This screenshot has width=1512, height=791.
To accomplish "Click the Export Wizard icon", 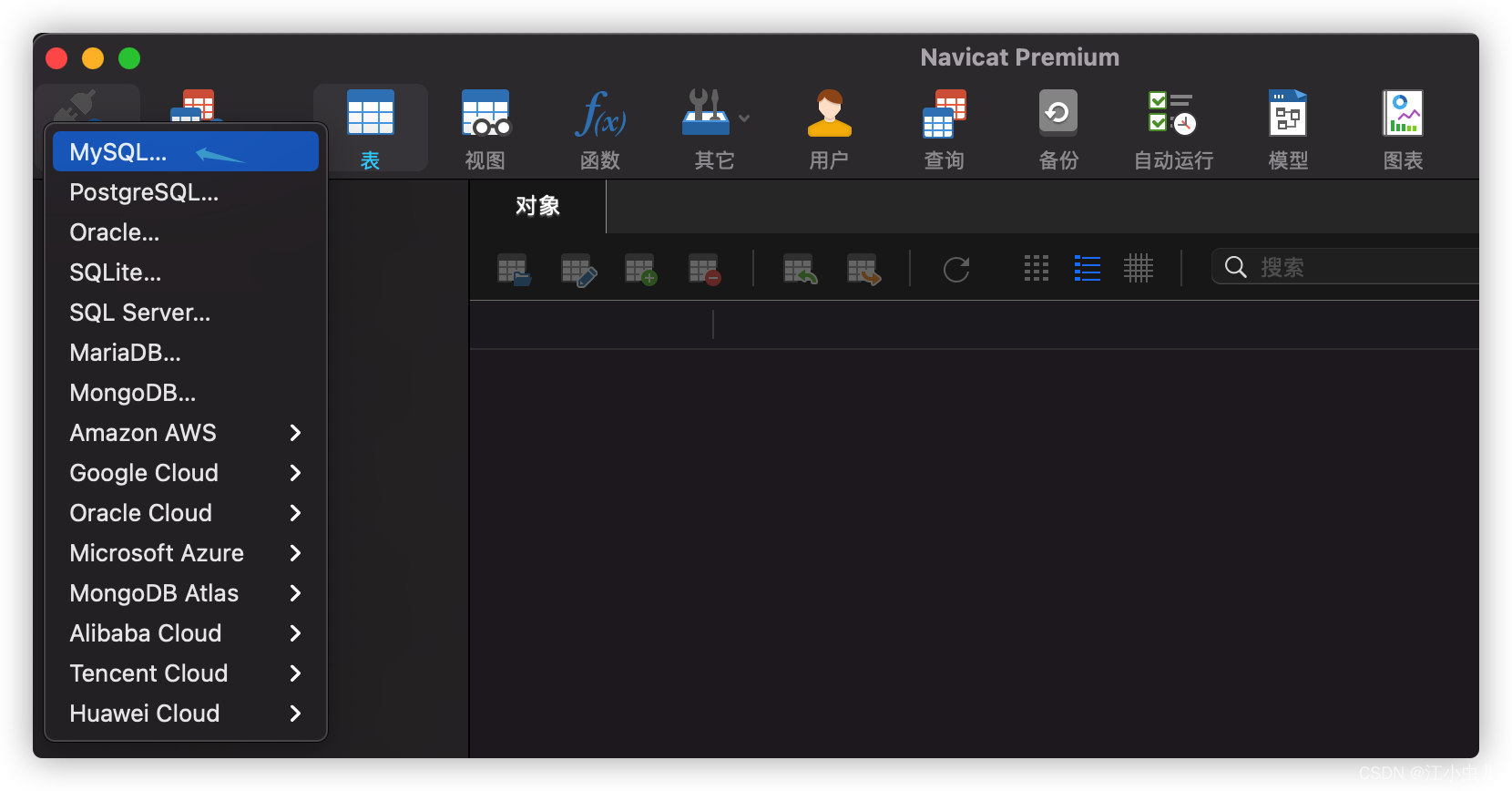I will (864, 270).
